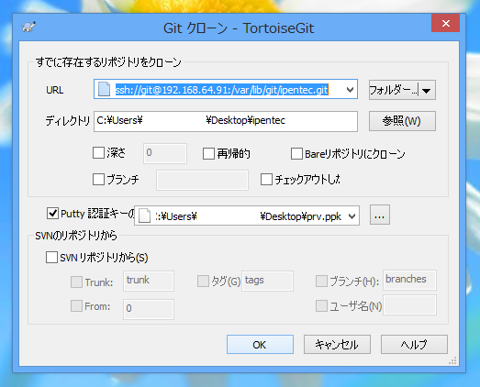Viewport: 480px width, 387px height.
Task: Enable the 深さ checkbox
Action: [x=99, y=153]
